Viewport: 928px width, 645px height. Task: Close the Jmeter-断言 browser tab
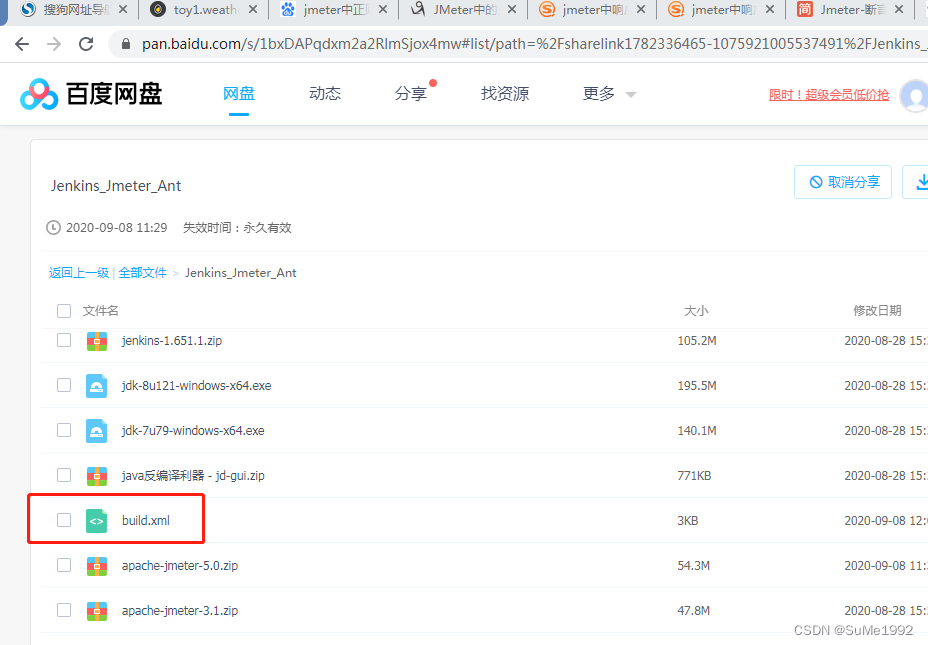pyautogui.click(x=899, y=9)
